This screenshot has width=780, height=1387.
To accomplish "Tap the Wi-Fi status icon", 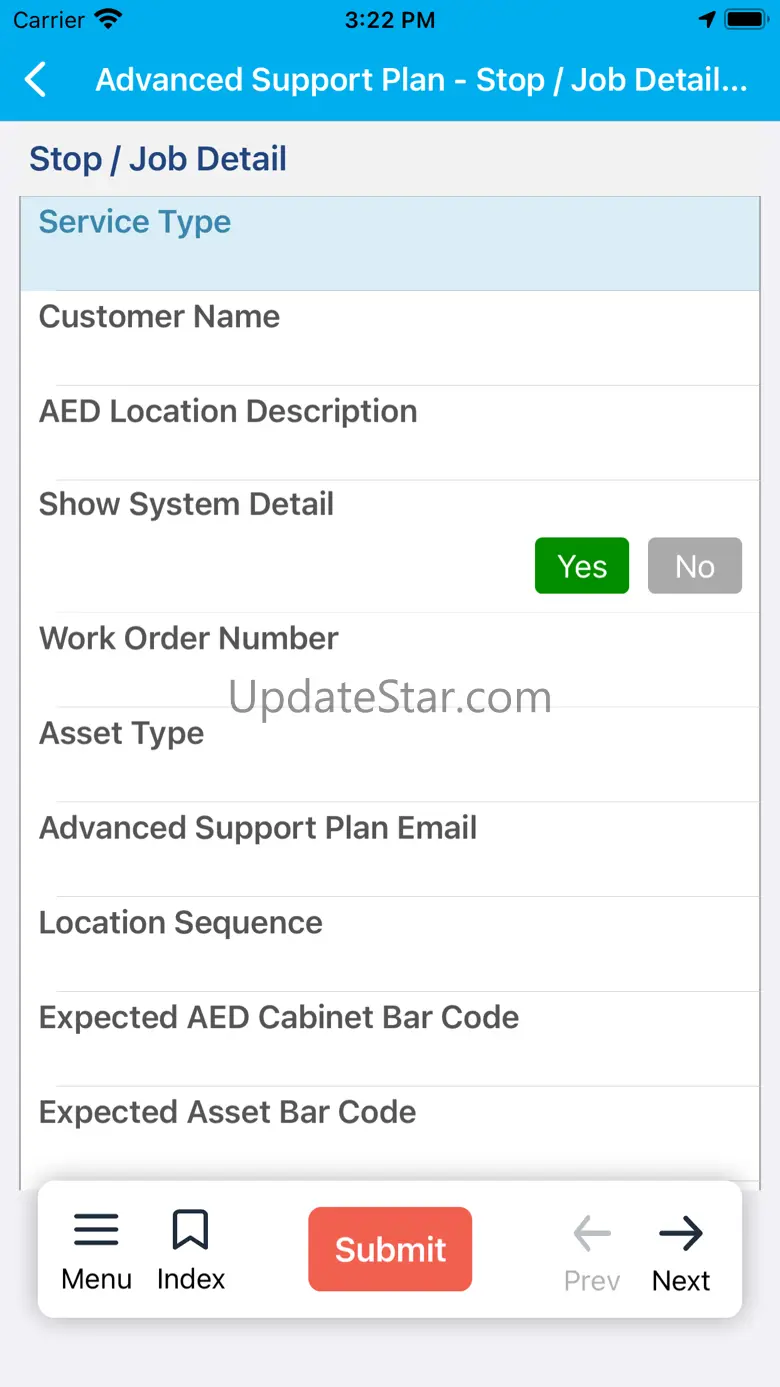I will click(107, 19).
